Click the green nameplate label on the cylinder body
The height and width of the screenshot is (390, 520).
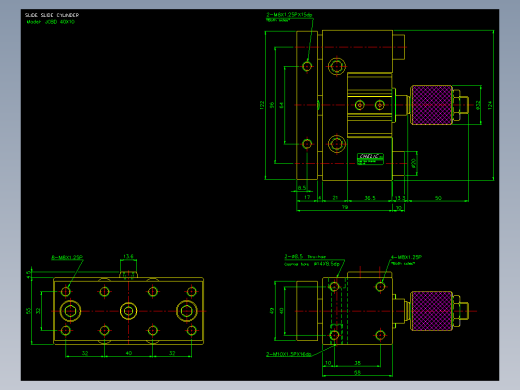[370, 159]
